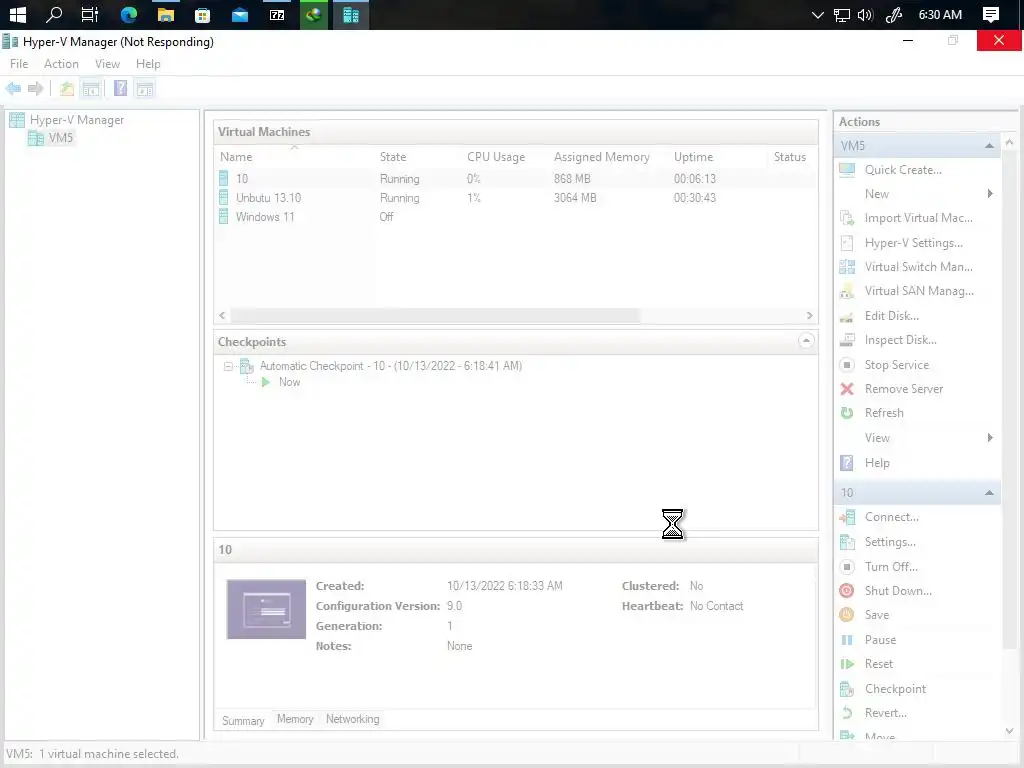Click the Connect icon for VM 10

[x=847, y=517]
